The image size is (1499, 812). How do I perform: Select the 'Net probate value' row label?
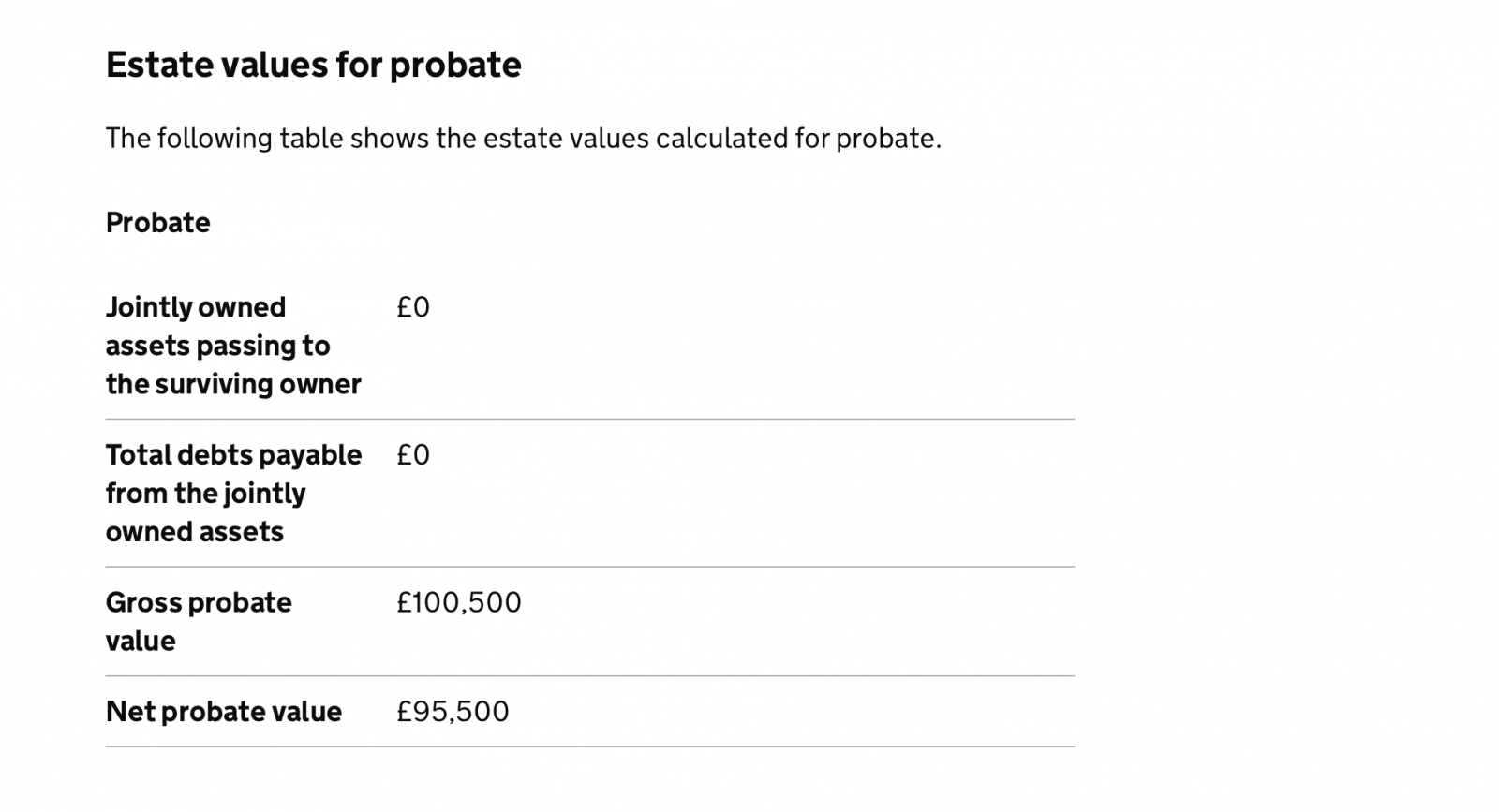pyautogui.click(x=224, y=712)
